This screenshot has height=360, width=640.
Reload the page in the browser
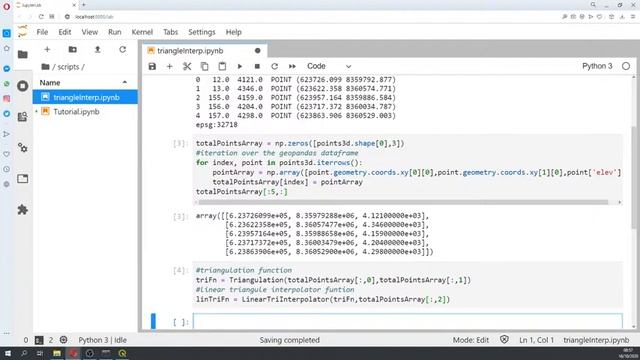[41, 17]
